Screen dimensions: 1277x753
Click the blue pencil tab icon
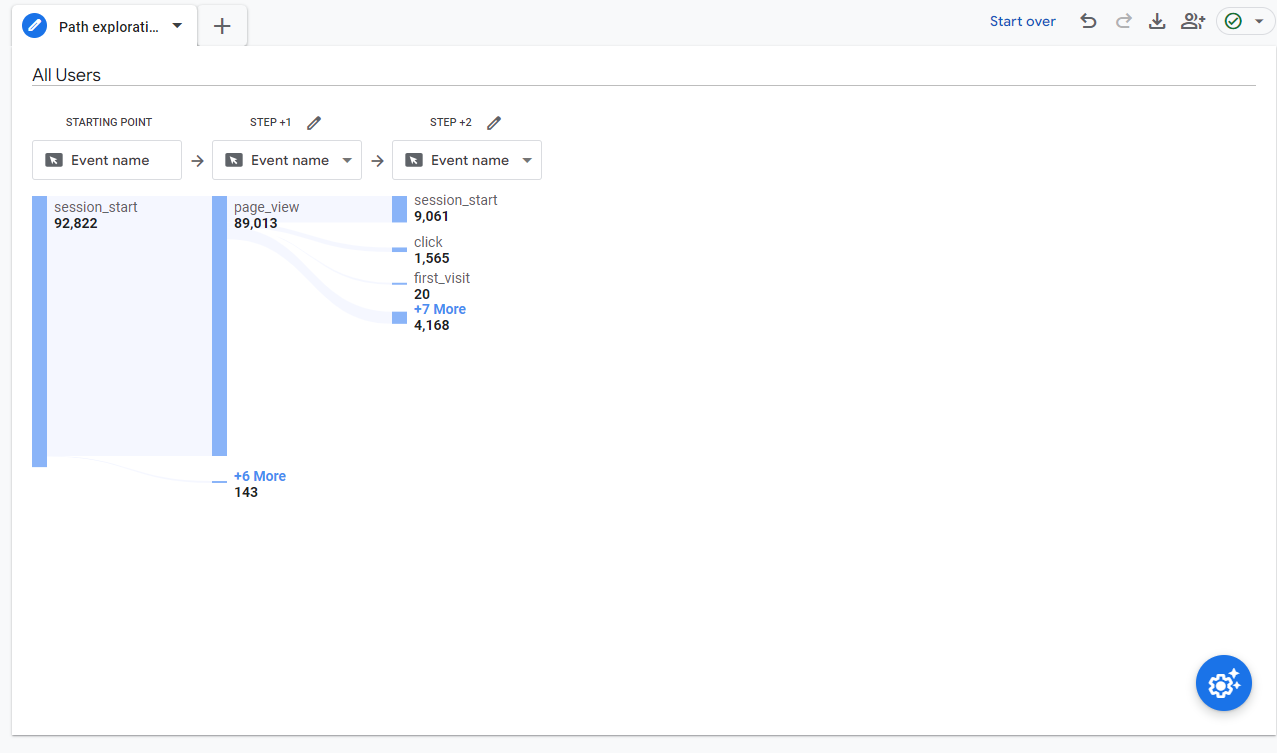point(35,26)
